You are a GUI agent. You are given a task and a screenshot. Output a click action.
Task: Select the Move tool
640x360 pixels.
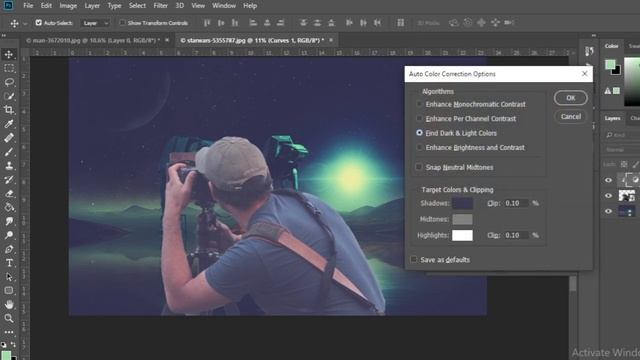click(9, 54)
